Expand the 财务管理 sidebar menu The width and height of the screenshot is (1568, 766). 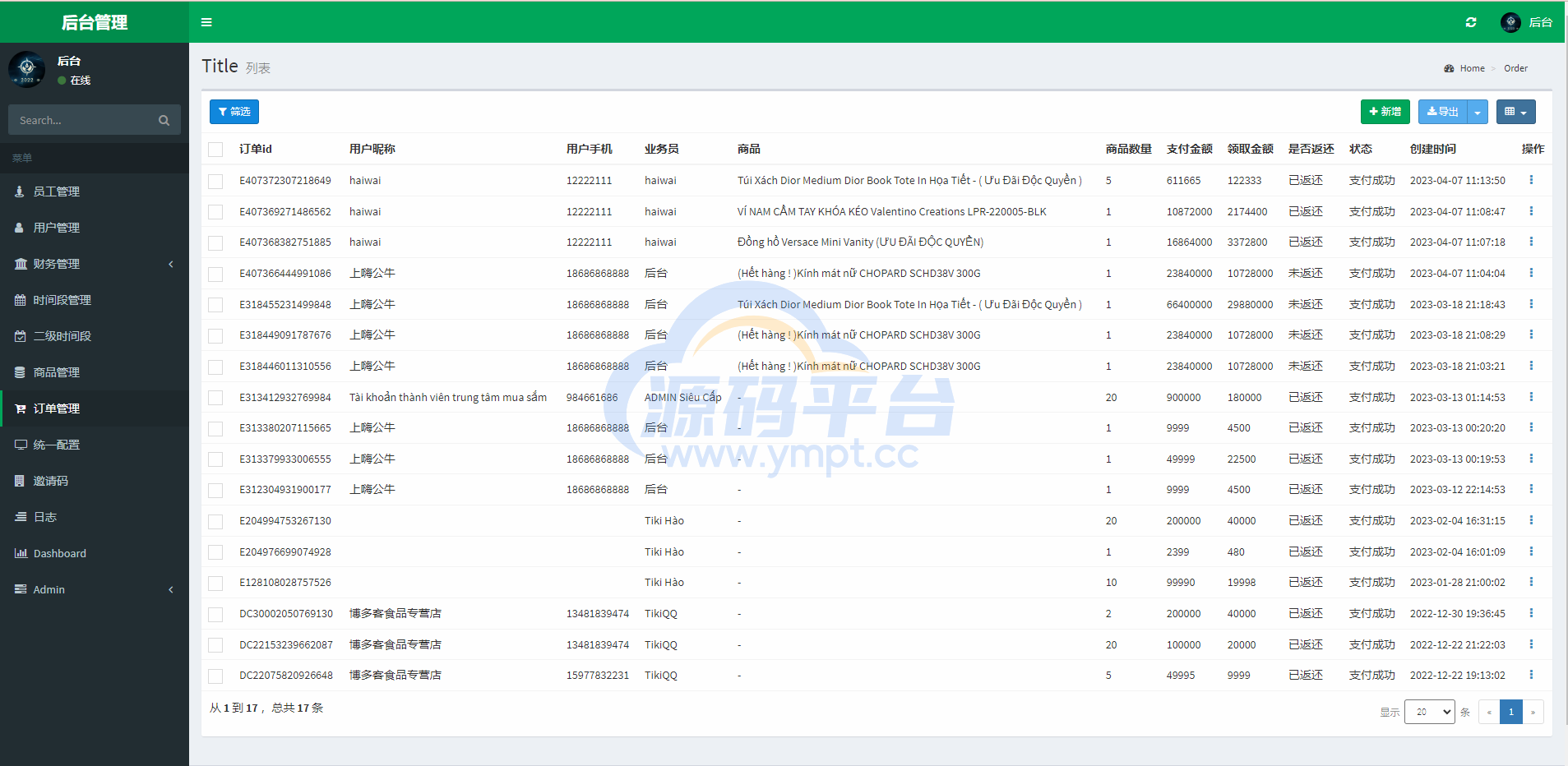click(95, 264)
